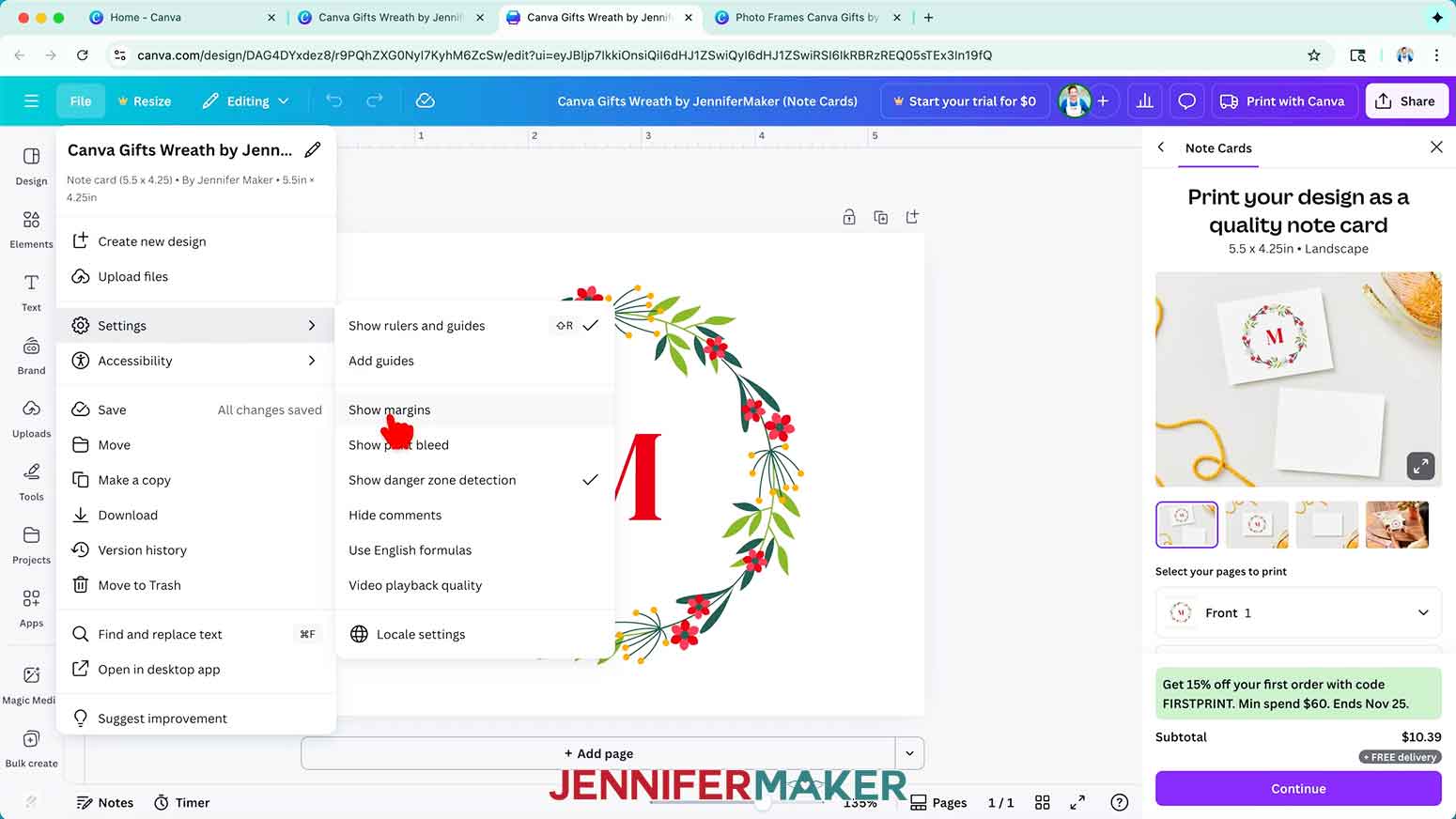
Task: Open the Elements sidebar panel
Action: coord(31,229)
